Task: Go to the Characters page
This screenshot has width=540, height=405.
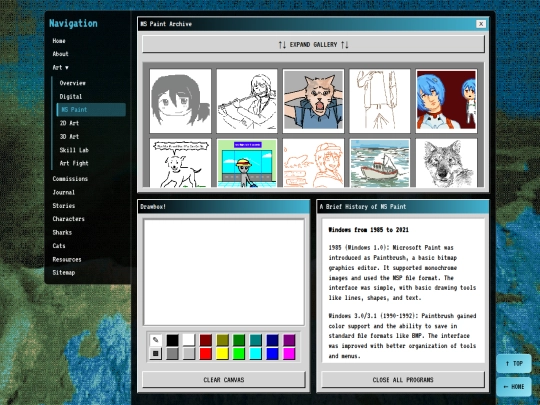Action: pos(69,219)
